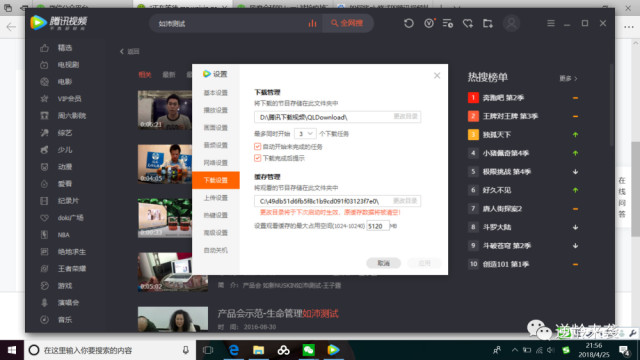The height and width of the screenshot is (360, 640).
Task: Open File Explorer from the taskbar
Action: 258,350
